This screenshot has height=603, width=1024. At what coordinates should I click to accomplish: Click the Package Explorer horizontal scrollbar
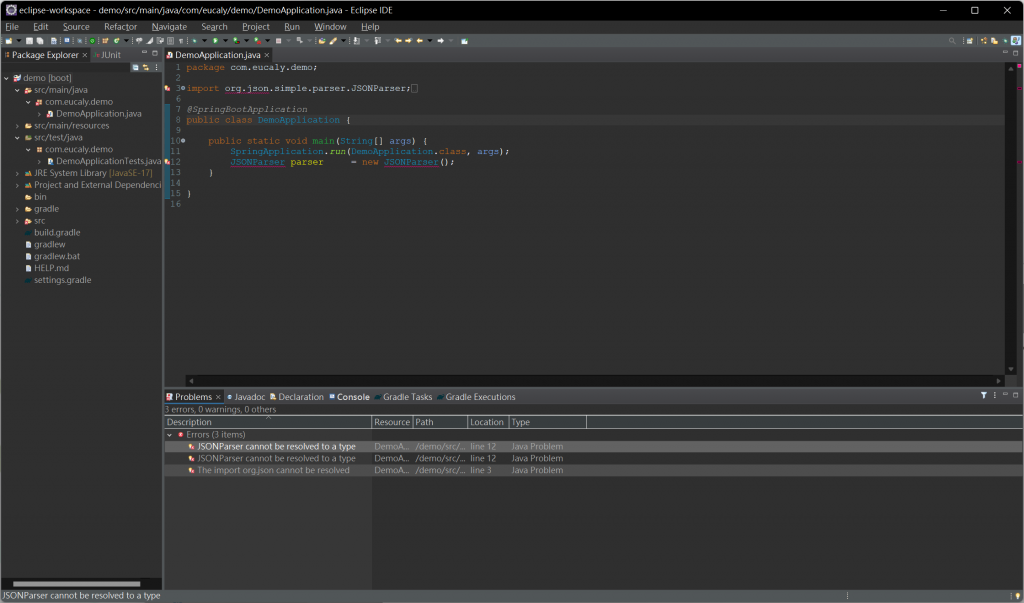(75, 584)
